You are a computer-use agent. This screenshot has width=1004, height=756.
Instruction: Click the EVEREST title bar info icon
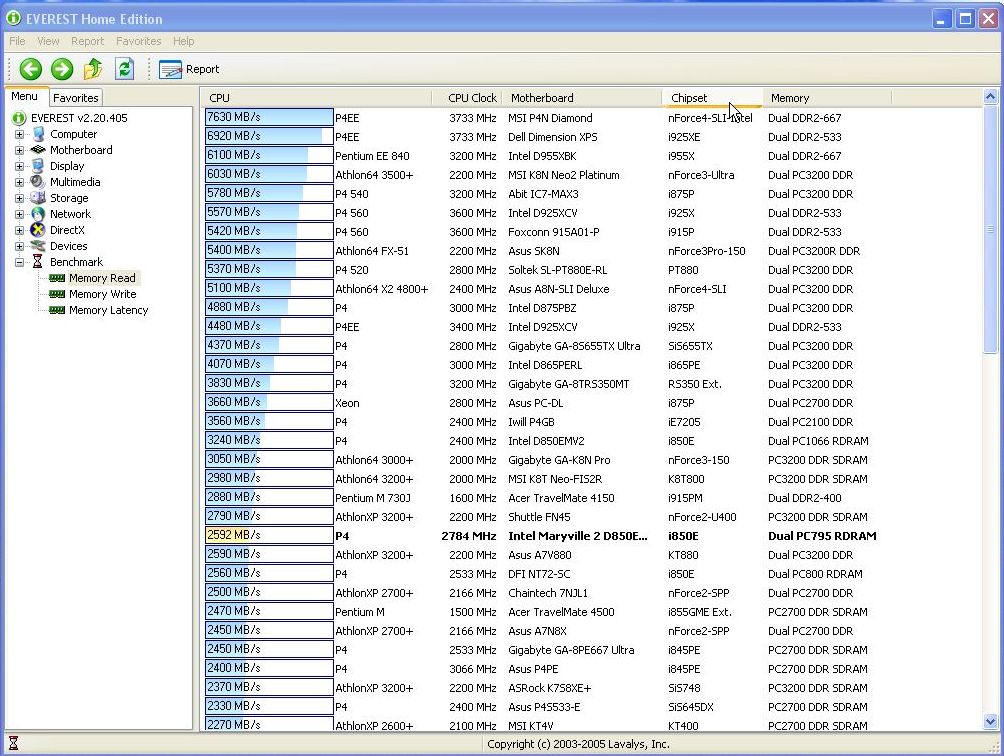point(13,18)
